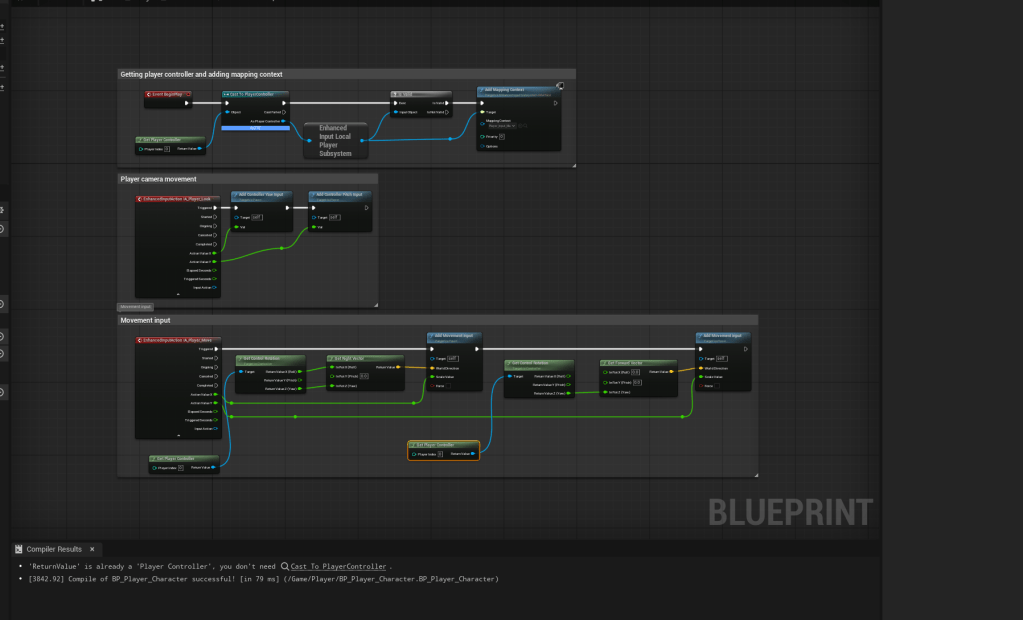The width and height of the screenshot is (1023, 620).
Task: Expand the IA_Player_Look node's hidden pins
Action: [x=178, y=295]
